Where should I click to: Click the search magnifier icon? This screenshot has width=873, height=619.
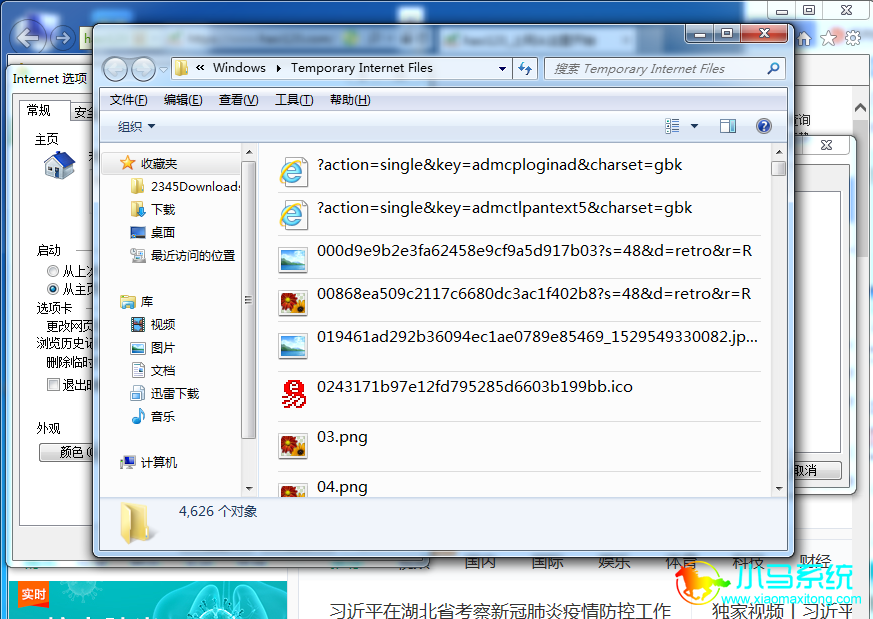[x=773, y=68]
